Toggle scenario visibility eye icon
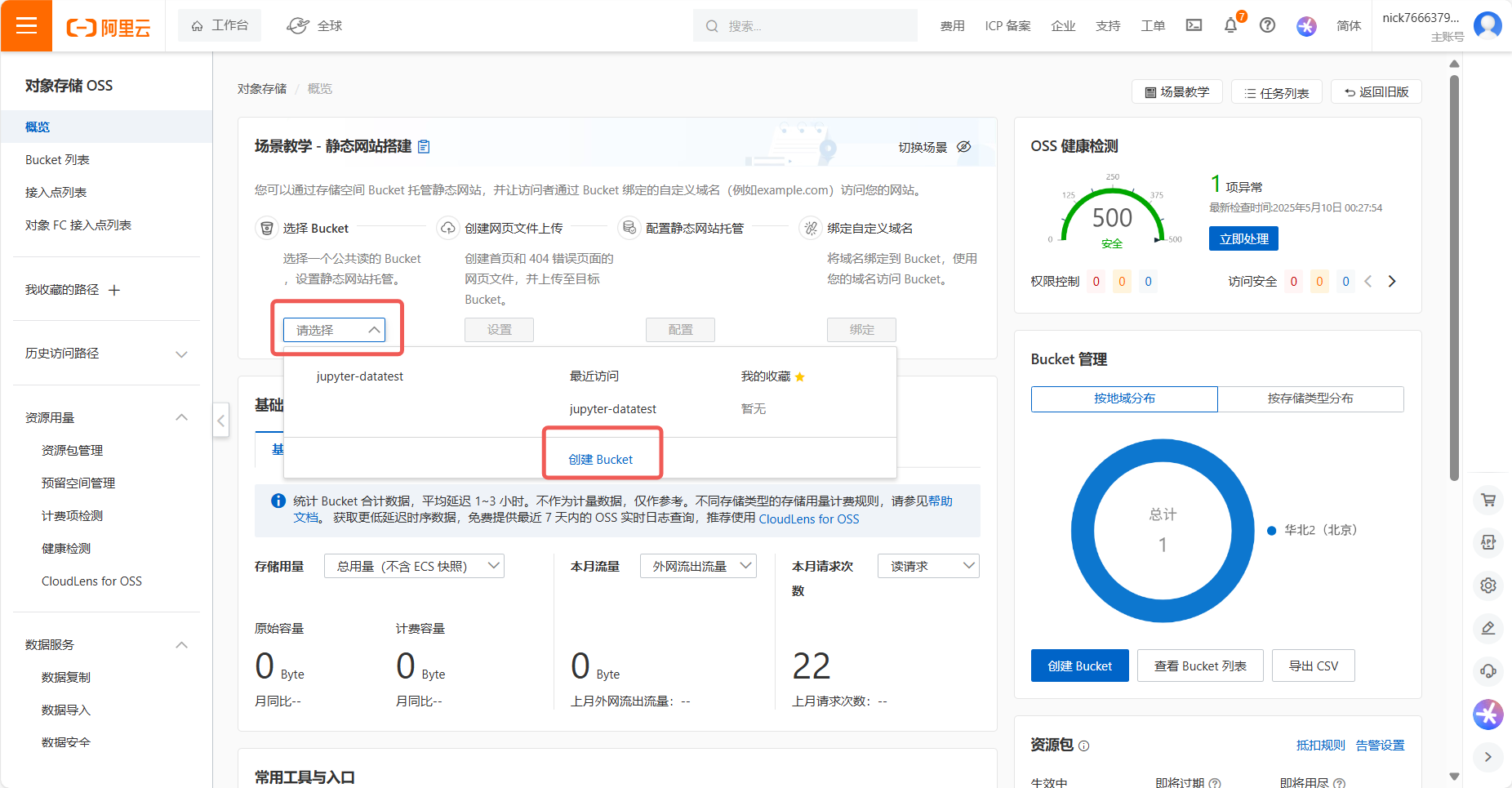The width and height of the screenshot is (1512, 788). 964,147
